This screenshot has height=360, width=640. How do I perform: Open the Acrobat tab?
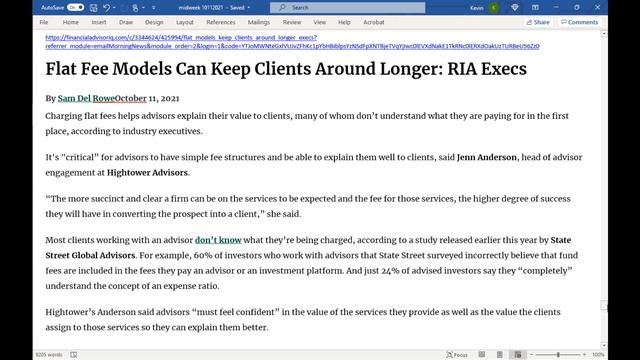point(373,22)
